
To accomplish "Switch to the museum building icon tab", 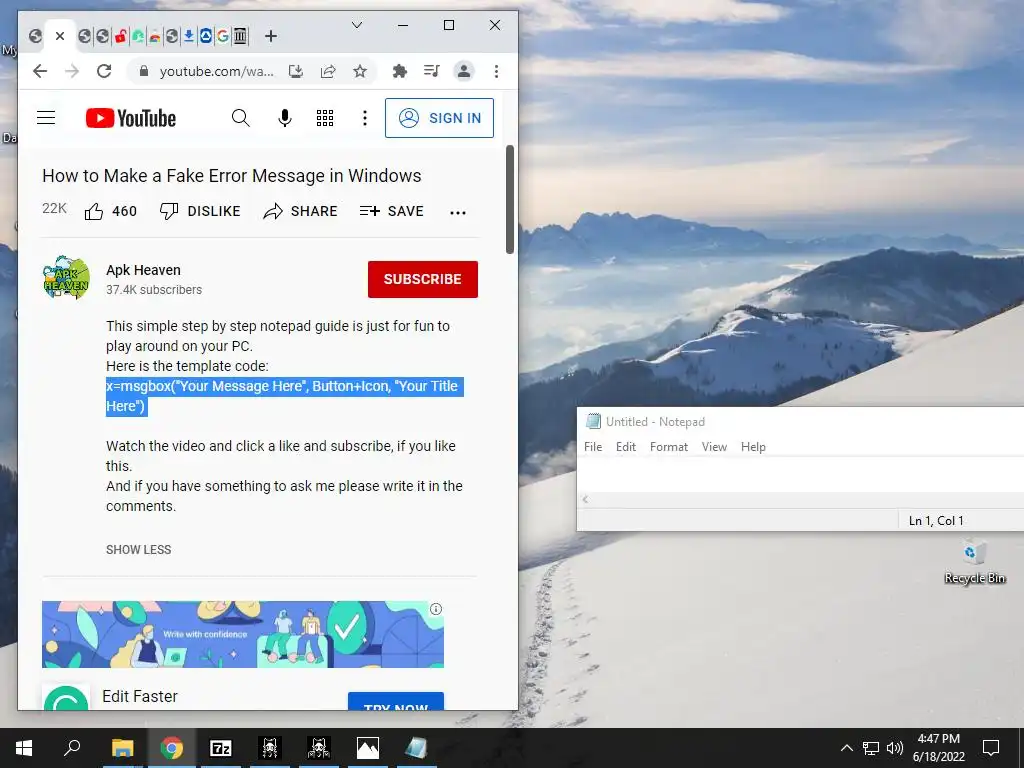I will [x=240, y=36].
